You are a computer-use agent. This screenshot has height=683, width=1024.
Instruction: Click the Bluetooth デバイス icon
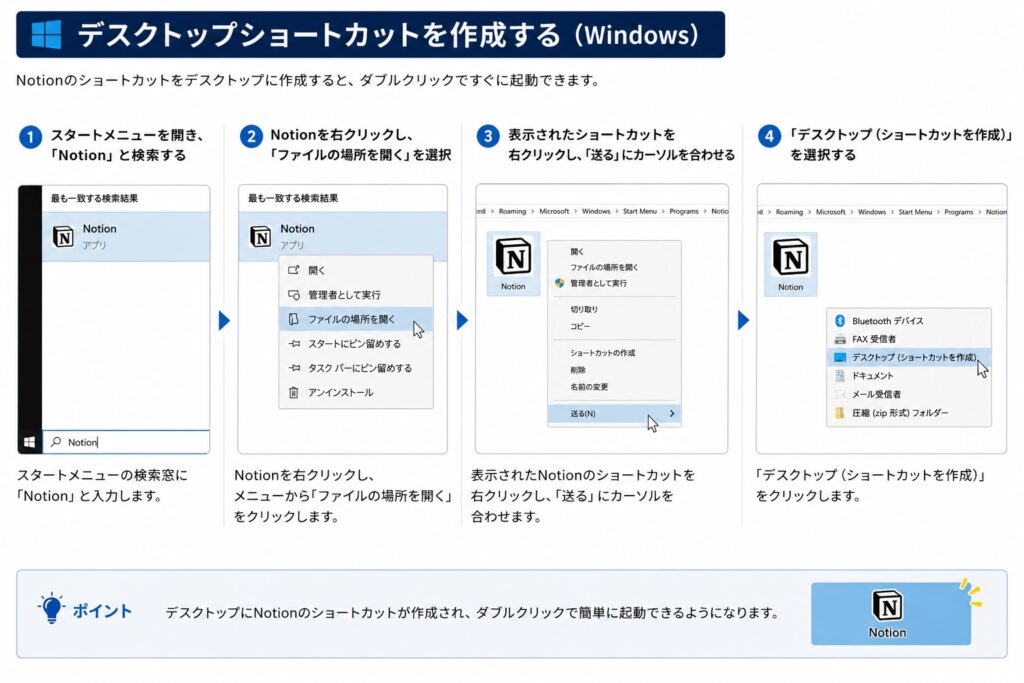[840, 321]
